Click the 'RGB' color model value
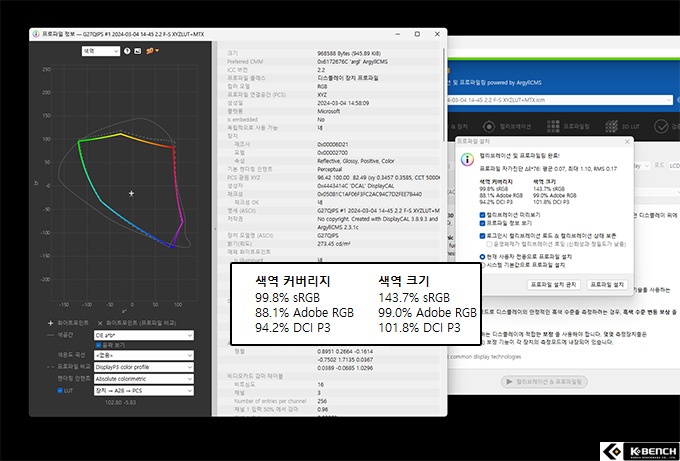Image resolution: width=680 pixels, height=461 pixels. [x=322, y=86]
